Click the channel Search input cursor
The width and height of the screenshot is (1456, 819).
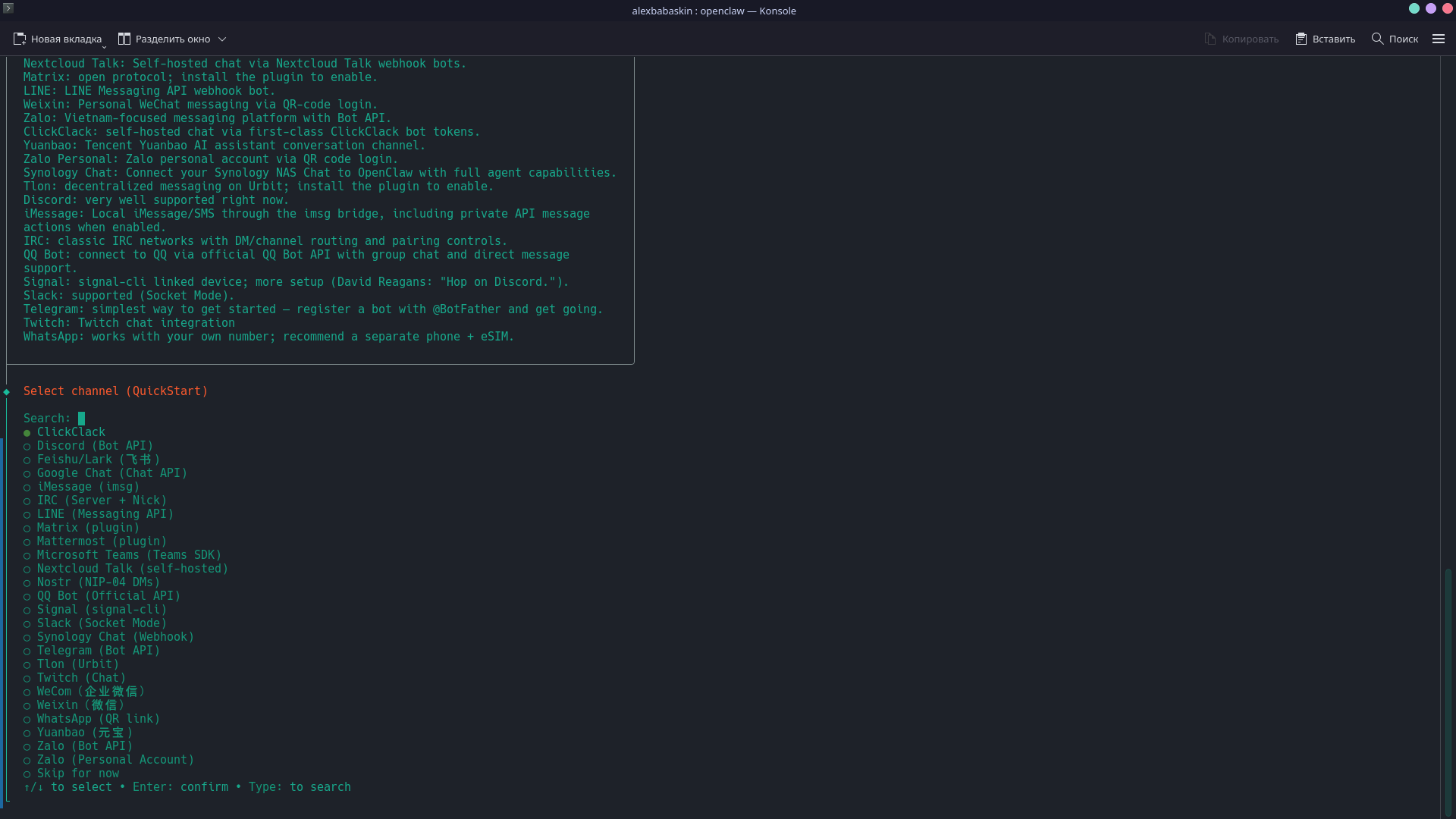point(82,419)
